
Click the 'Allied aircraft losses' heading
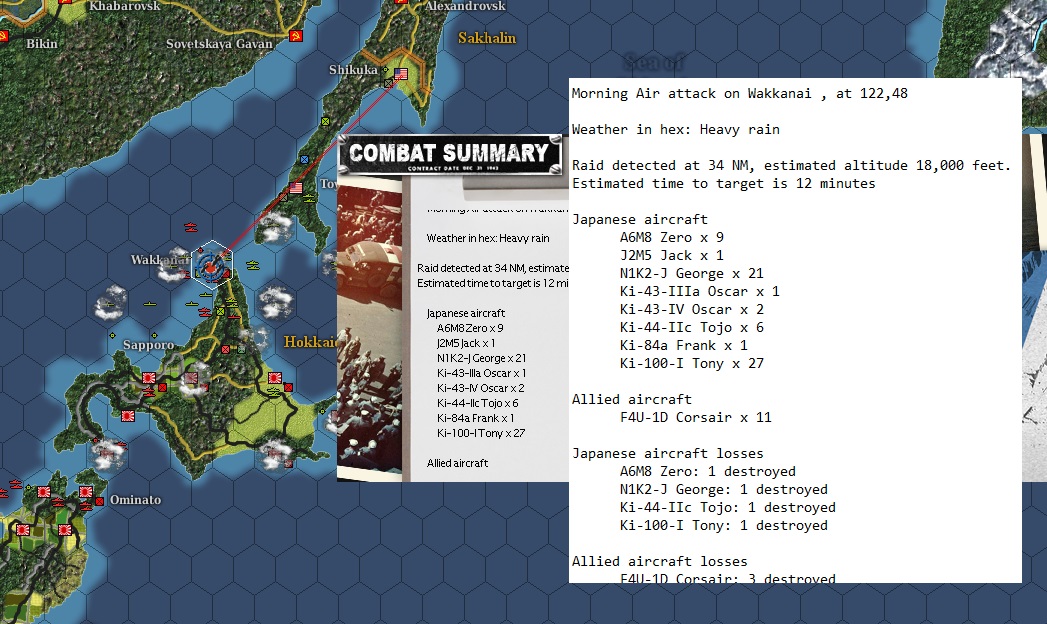click(660, 562)
